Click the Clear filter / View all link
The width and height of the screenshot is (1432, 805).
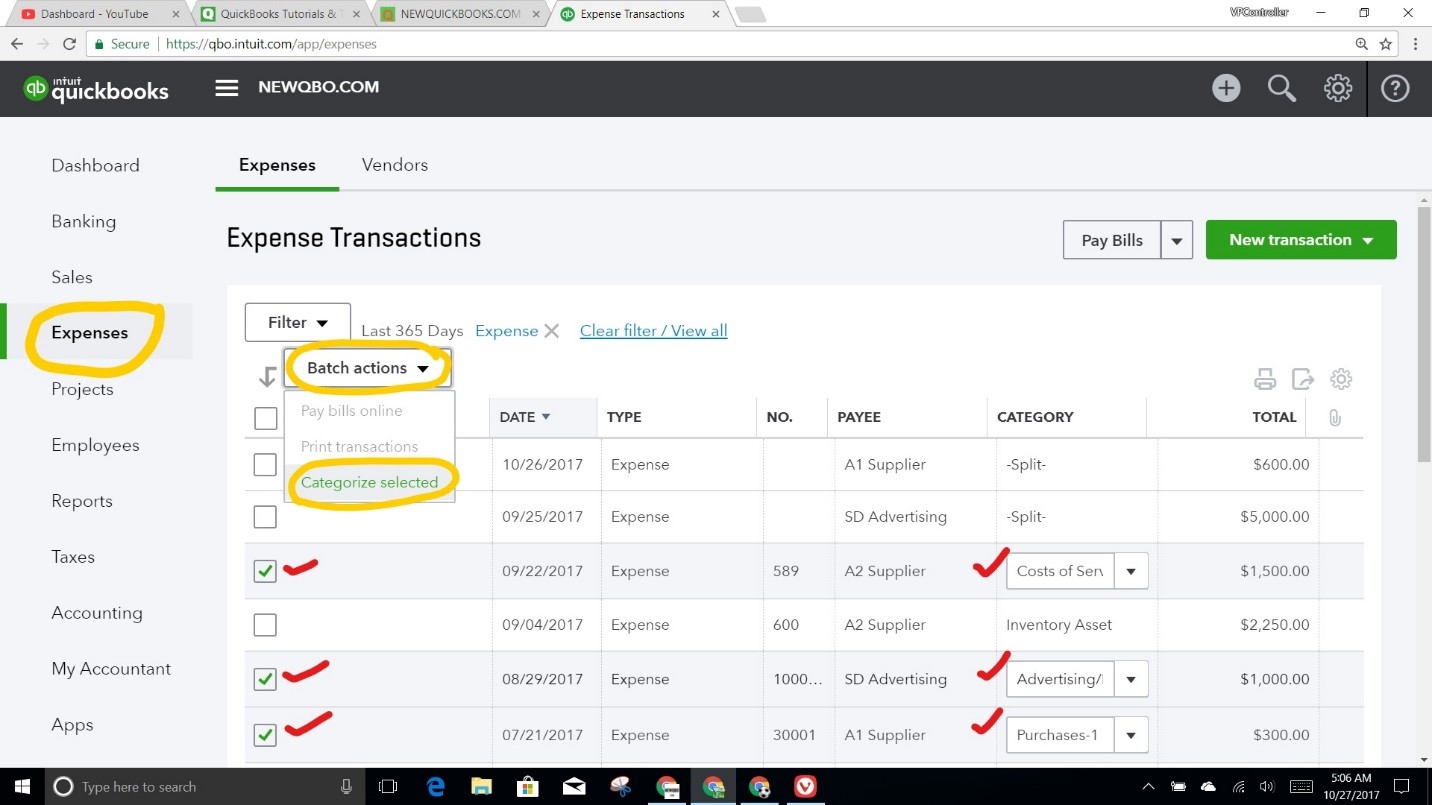coord(653,331)
